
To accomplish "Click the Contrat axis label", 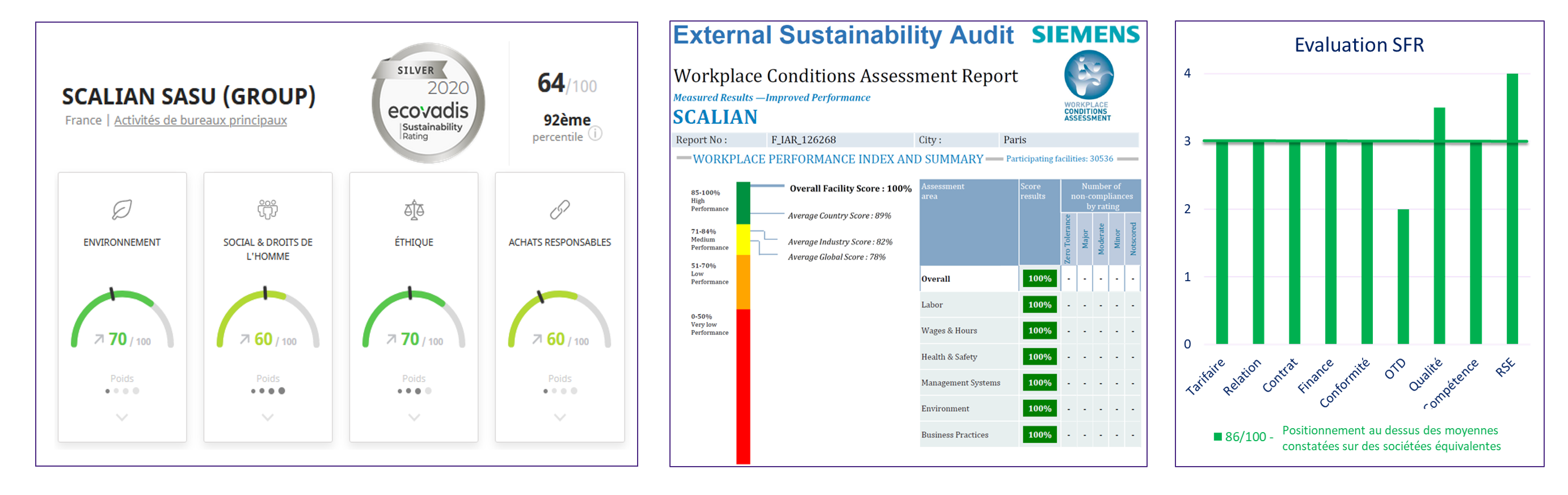I will coord(1279,375).
